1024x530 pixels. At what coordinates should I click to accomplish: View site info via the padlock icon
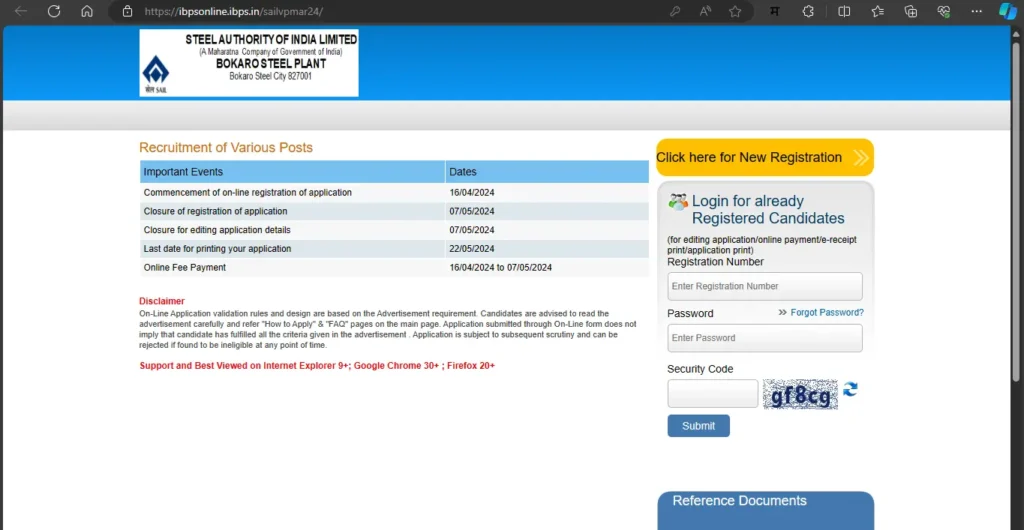127,12
